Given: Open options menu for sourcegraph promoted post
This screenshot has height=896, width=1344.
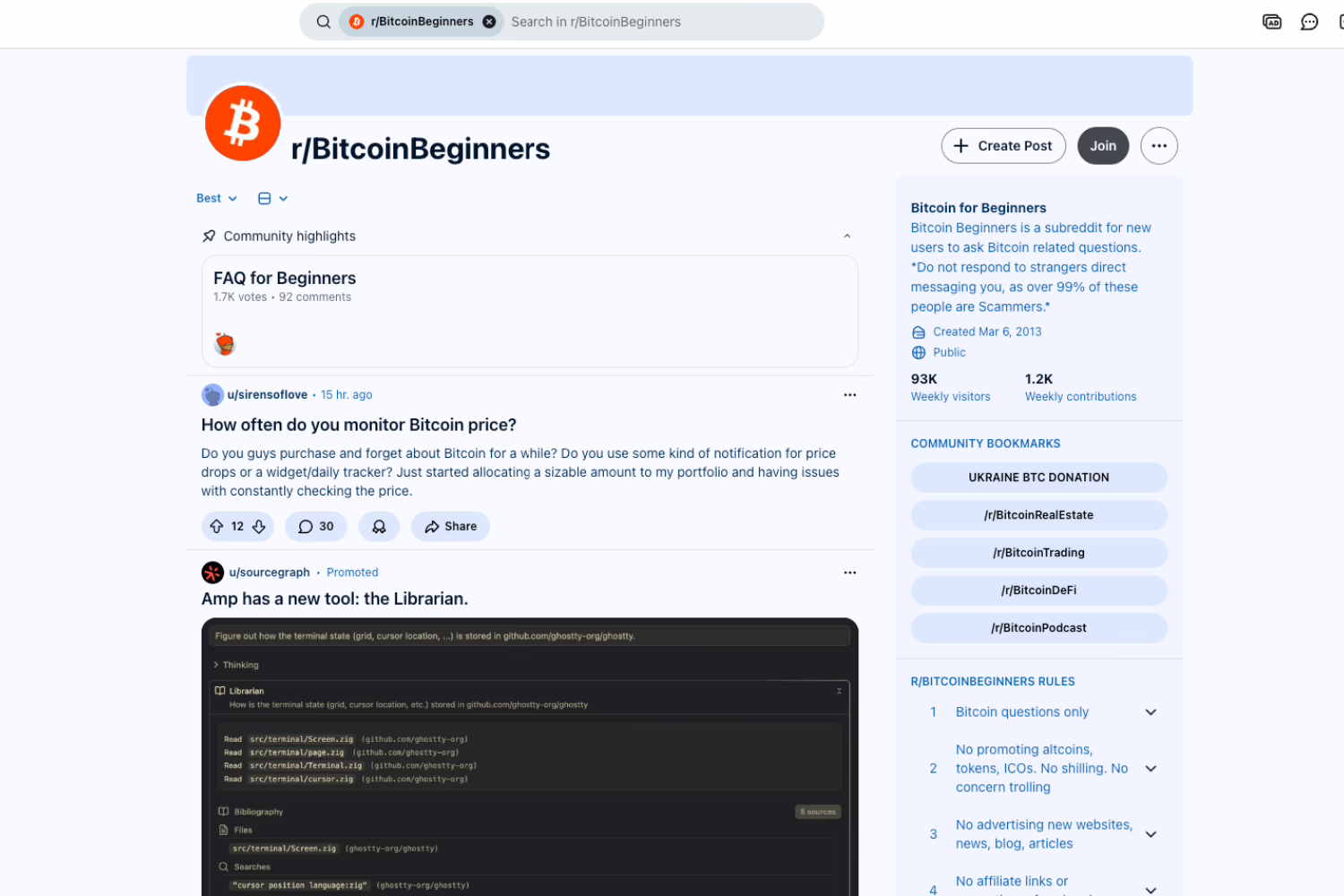Looking at the screenshot, I should (x=849, y=573).
